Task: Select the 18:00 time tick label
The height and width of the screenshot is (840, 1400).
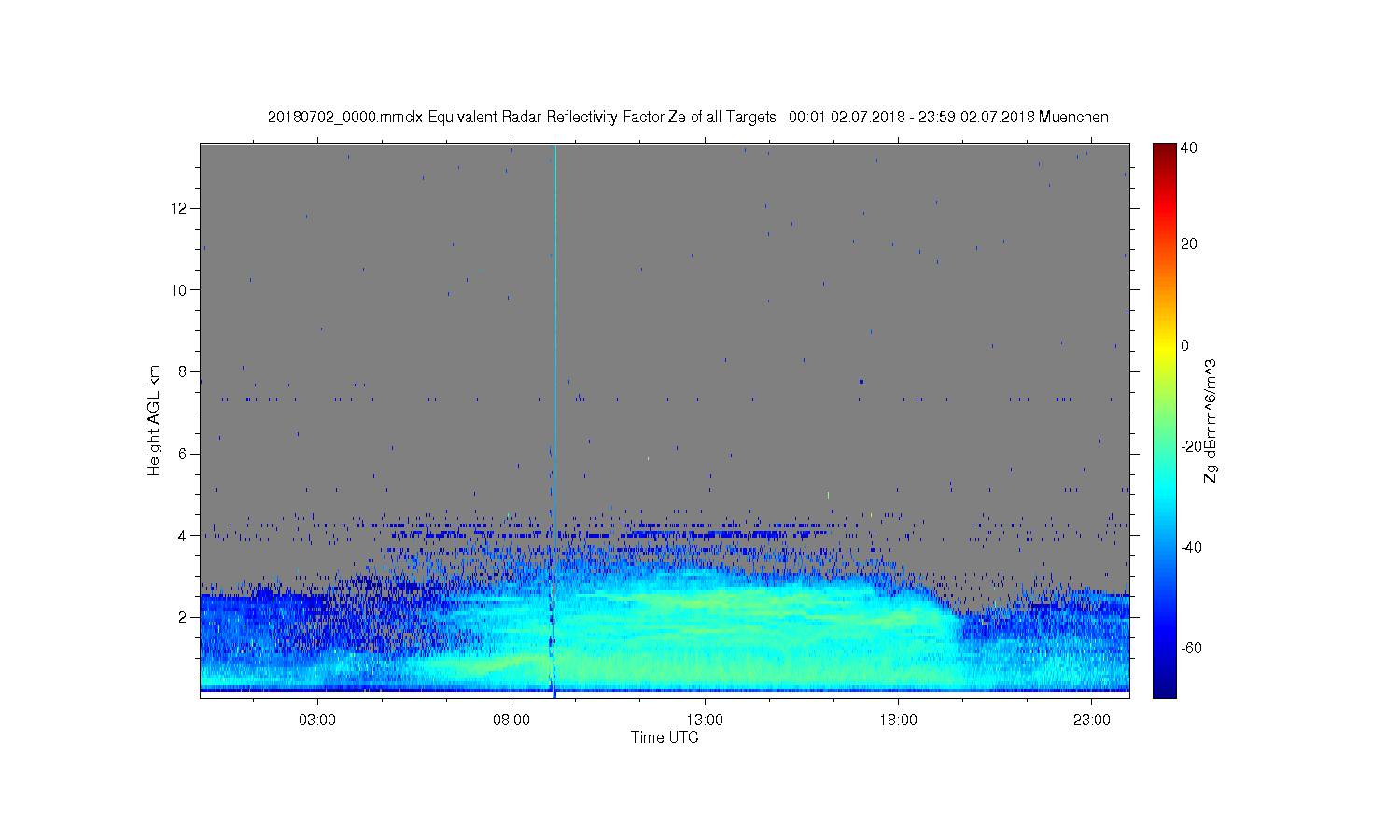Action: tap(898, 721)
